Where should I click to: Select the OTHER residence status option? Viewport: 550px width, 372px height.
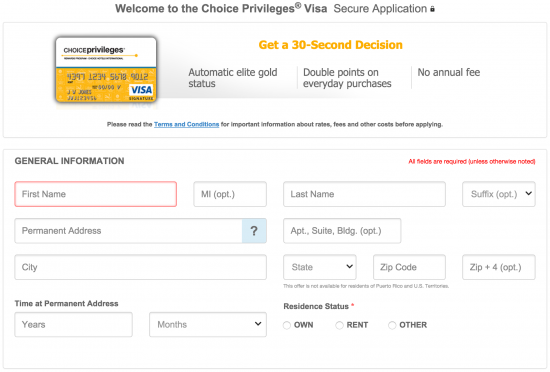392,325
